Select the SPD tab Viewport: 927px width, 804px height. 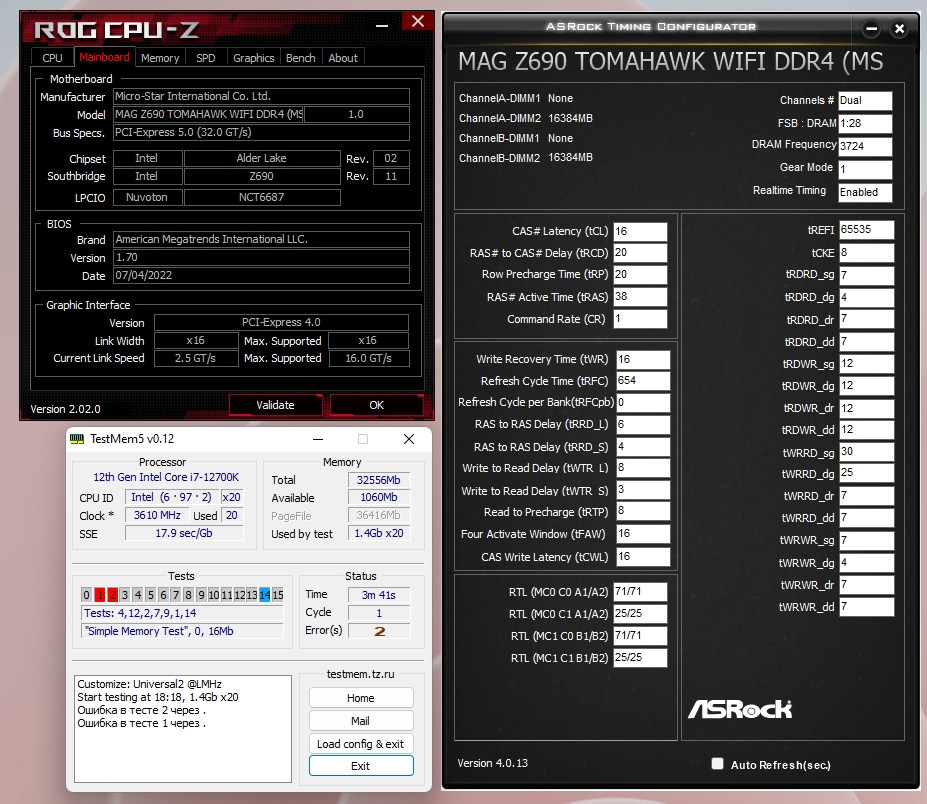point(206,58)
